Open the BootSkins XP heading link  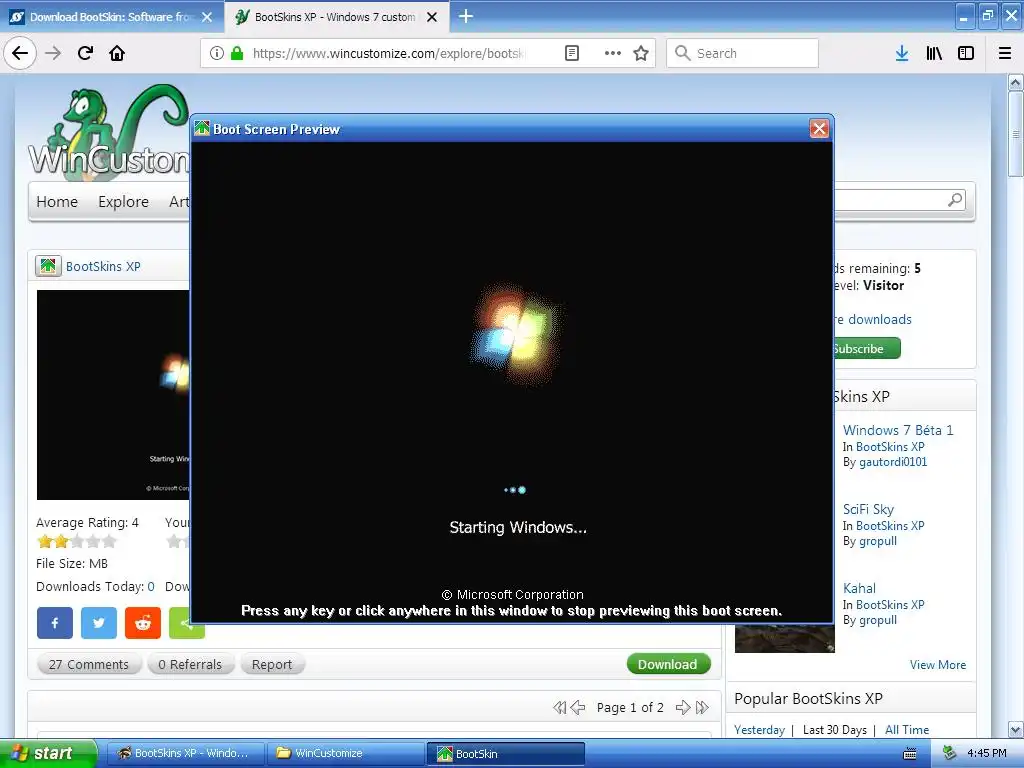(x=103, y=266)
